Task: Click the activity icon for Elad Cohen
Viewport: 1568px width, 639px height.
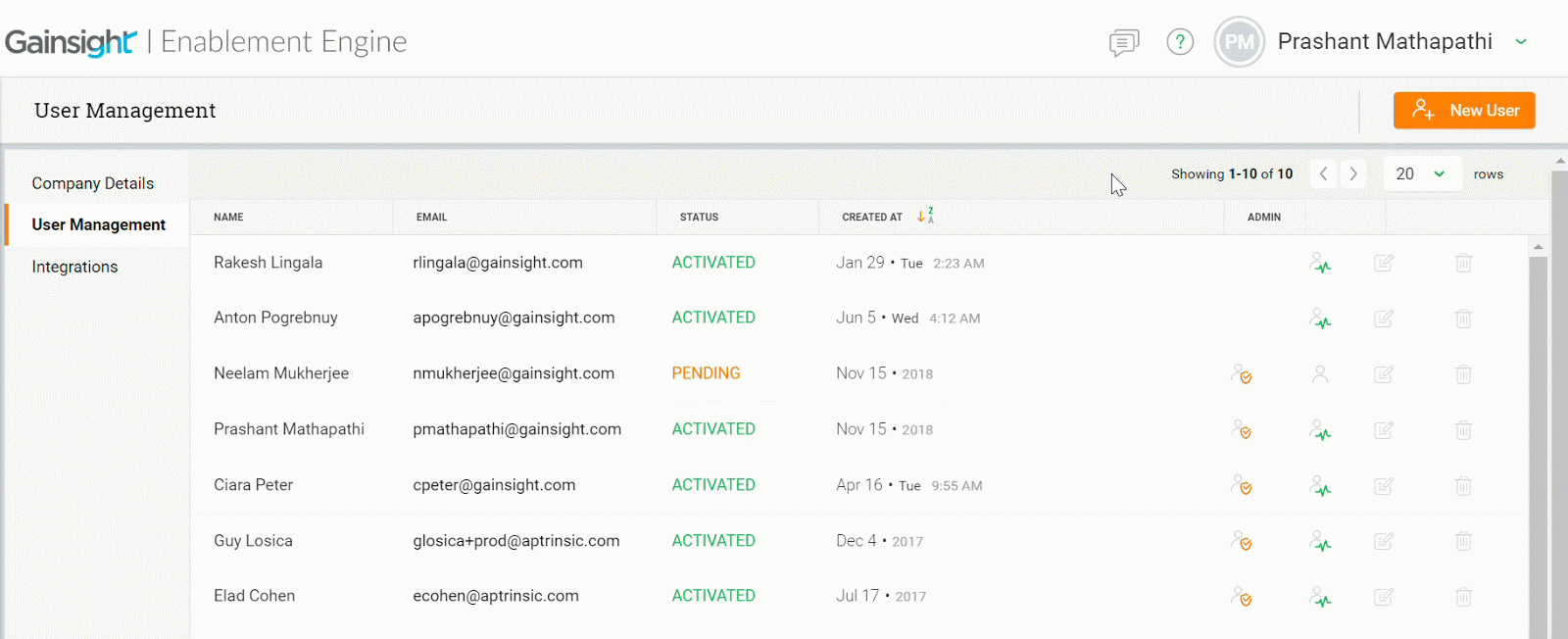Action: tap(1321, 597)
